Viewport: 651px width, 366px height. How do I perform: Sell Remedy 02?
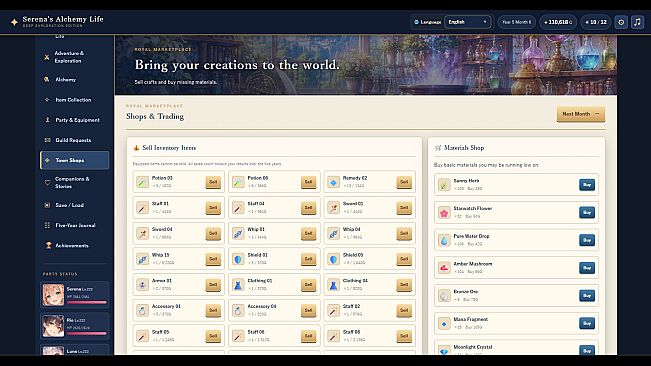click(404, 182)
